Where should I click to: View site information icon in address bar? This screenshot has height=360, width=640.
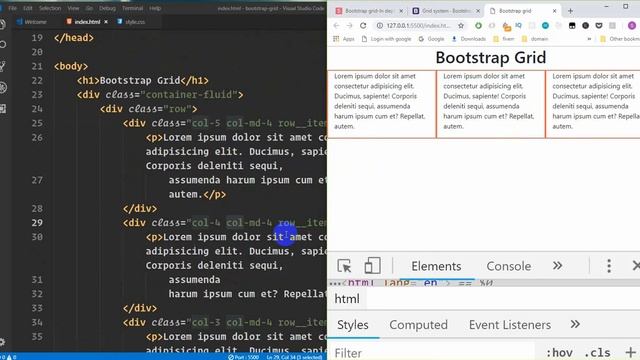pyautogui.click(x=380, y=25)
